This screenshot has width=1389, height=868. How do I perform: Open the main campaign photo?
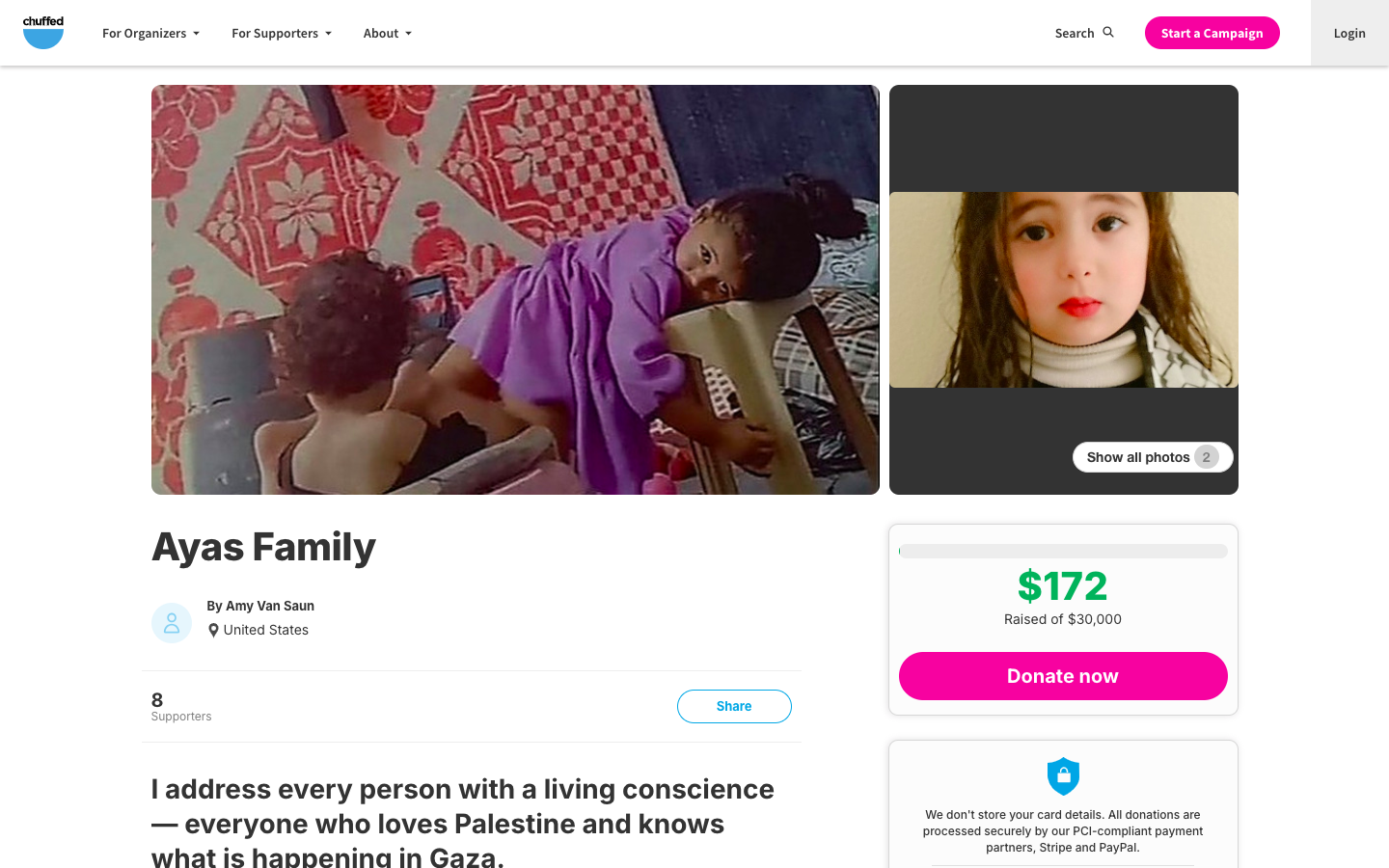tap(515, 289)
